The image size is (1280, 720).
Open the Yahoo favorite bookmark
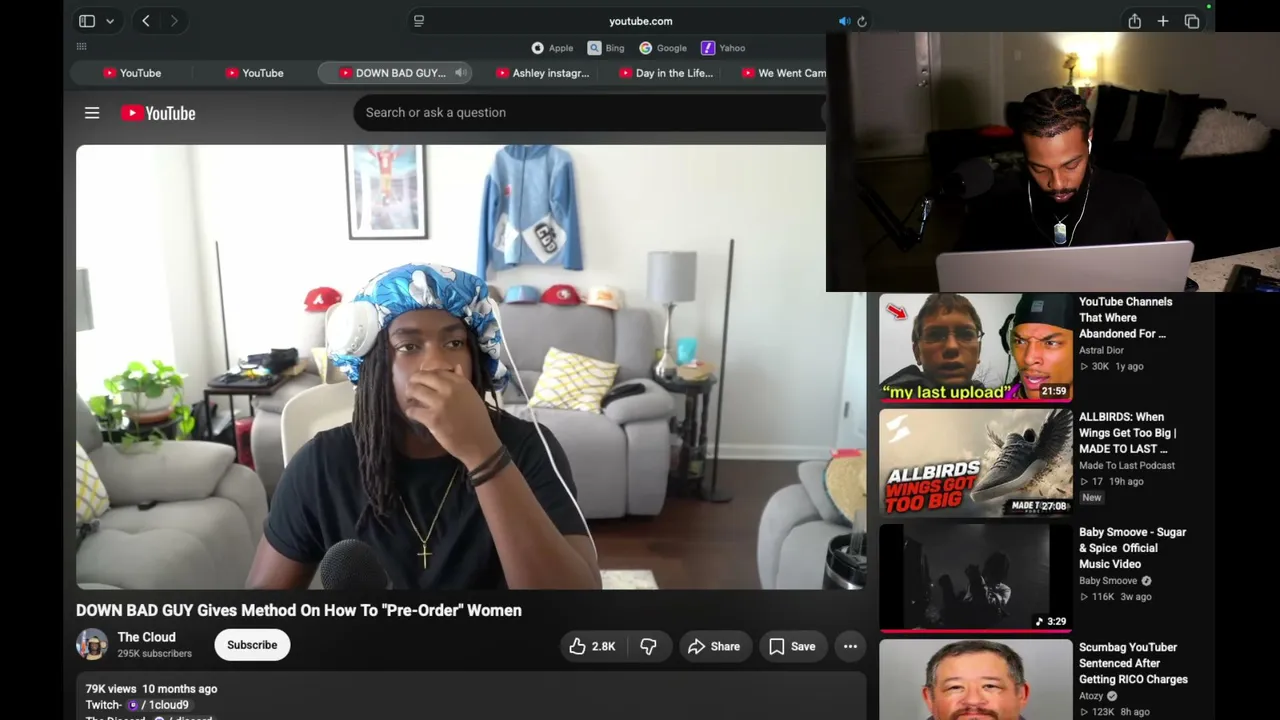[x=723, y=48]
